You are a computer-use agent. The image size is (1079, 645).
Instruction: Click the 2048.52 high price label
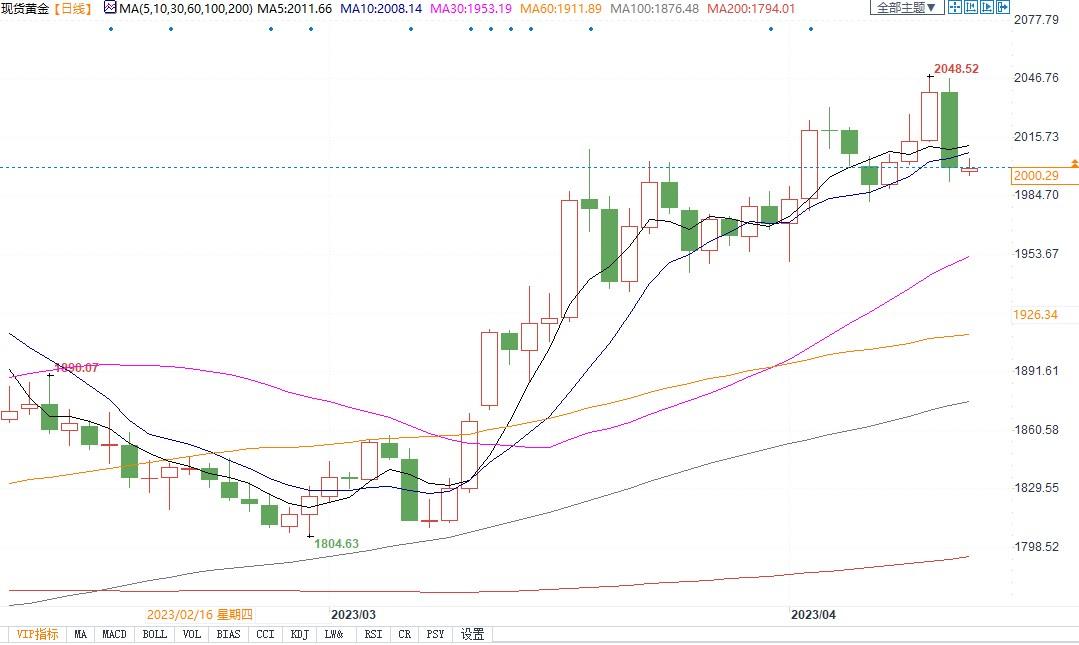(x=956, y=69)
